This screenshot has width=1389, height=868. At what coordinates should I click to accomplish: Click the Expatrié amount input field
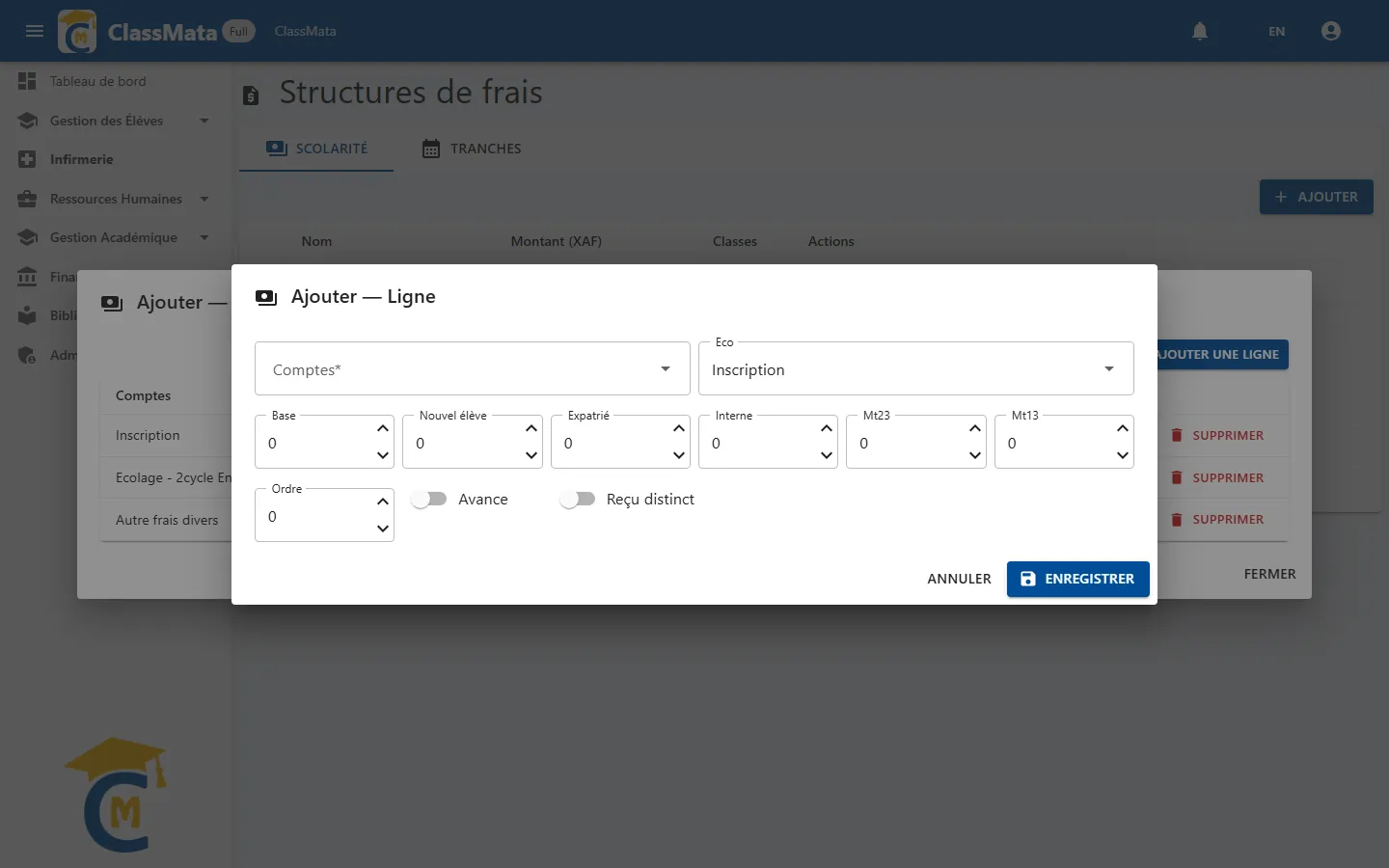[x=613, y=443]
